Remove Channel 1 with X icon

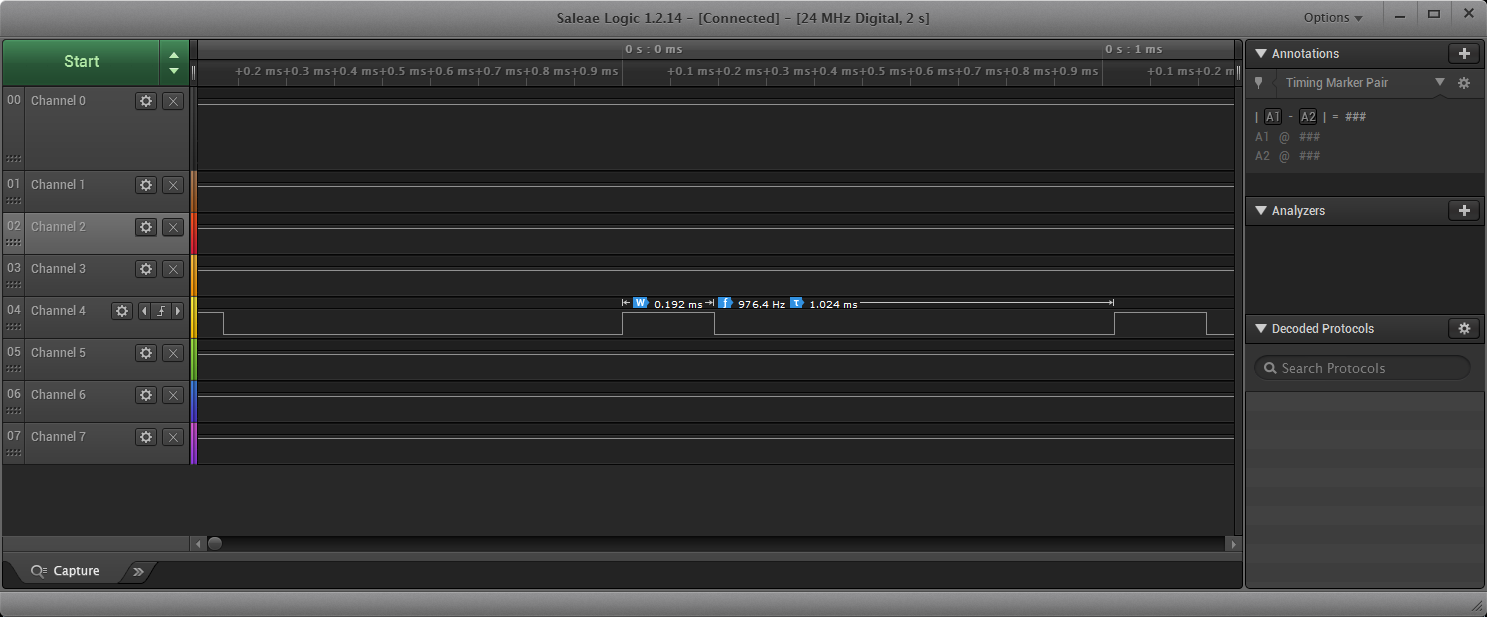coord(173,185)
